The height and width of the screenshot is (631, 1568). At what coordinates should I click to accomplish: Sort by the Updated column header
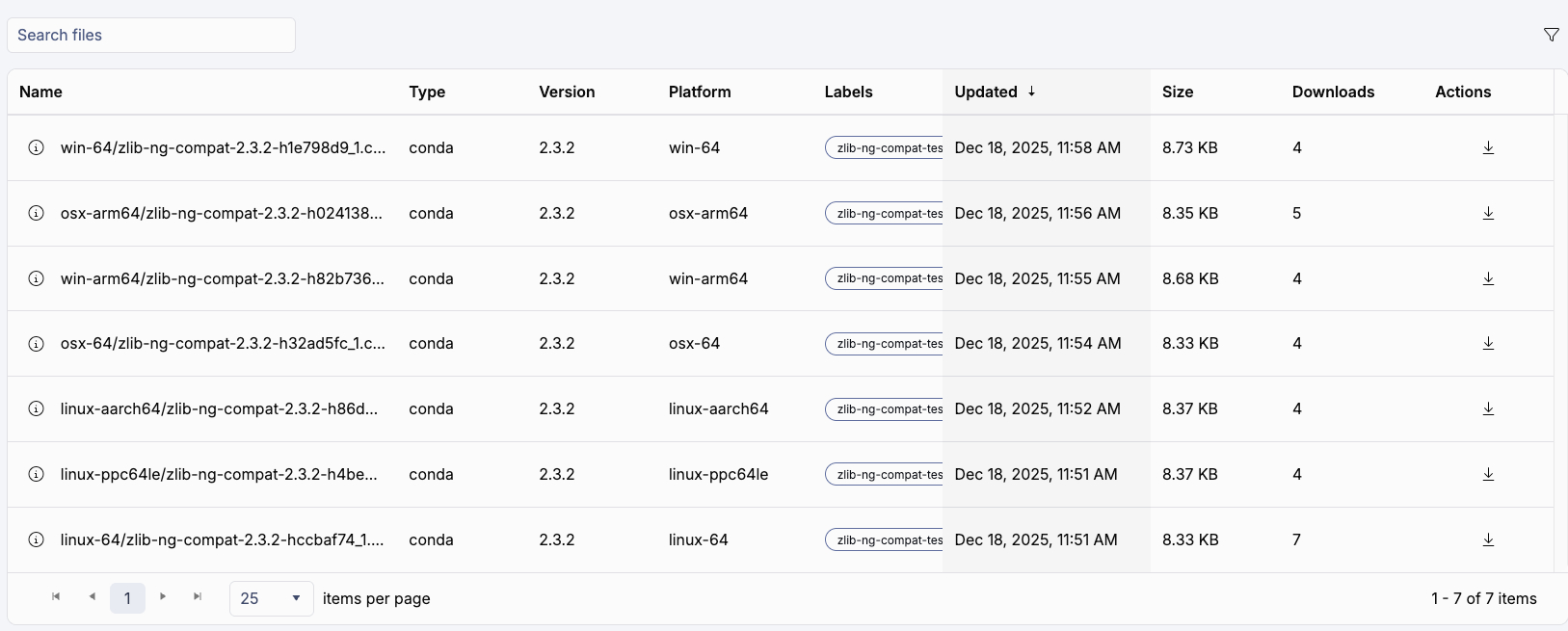point(986,92)
